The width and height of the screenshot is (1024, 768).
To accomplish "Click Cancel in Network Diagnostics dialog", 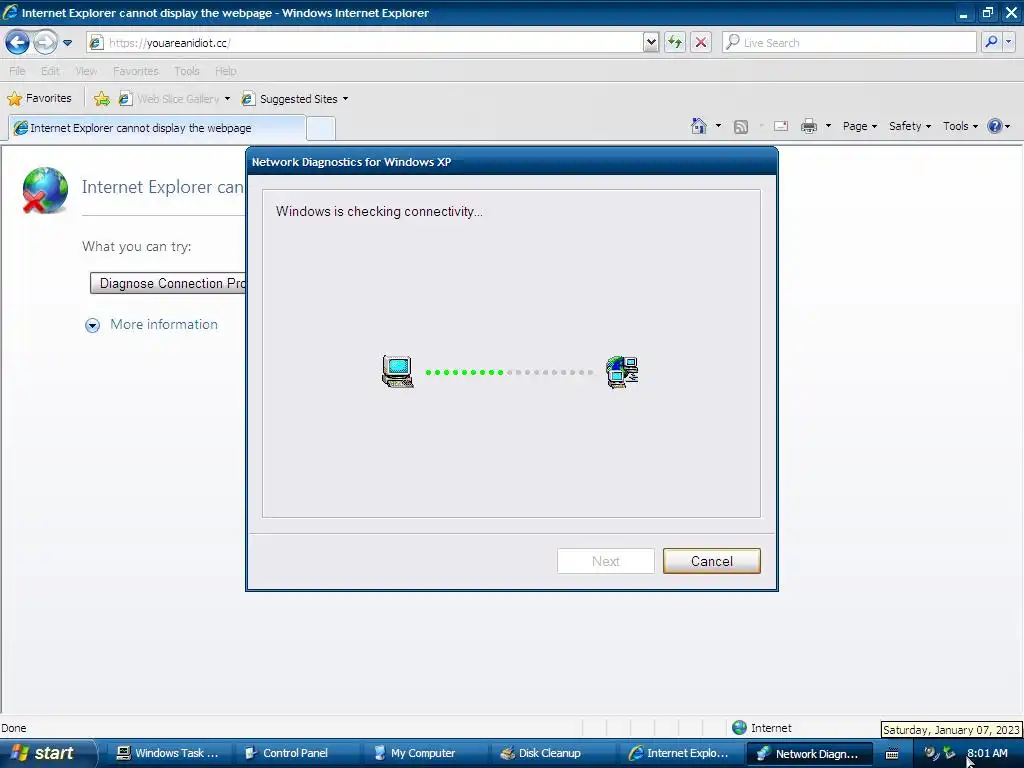I will 712,561.
